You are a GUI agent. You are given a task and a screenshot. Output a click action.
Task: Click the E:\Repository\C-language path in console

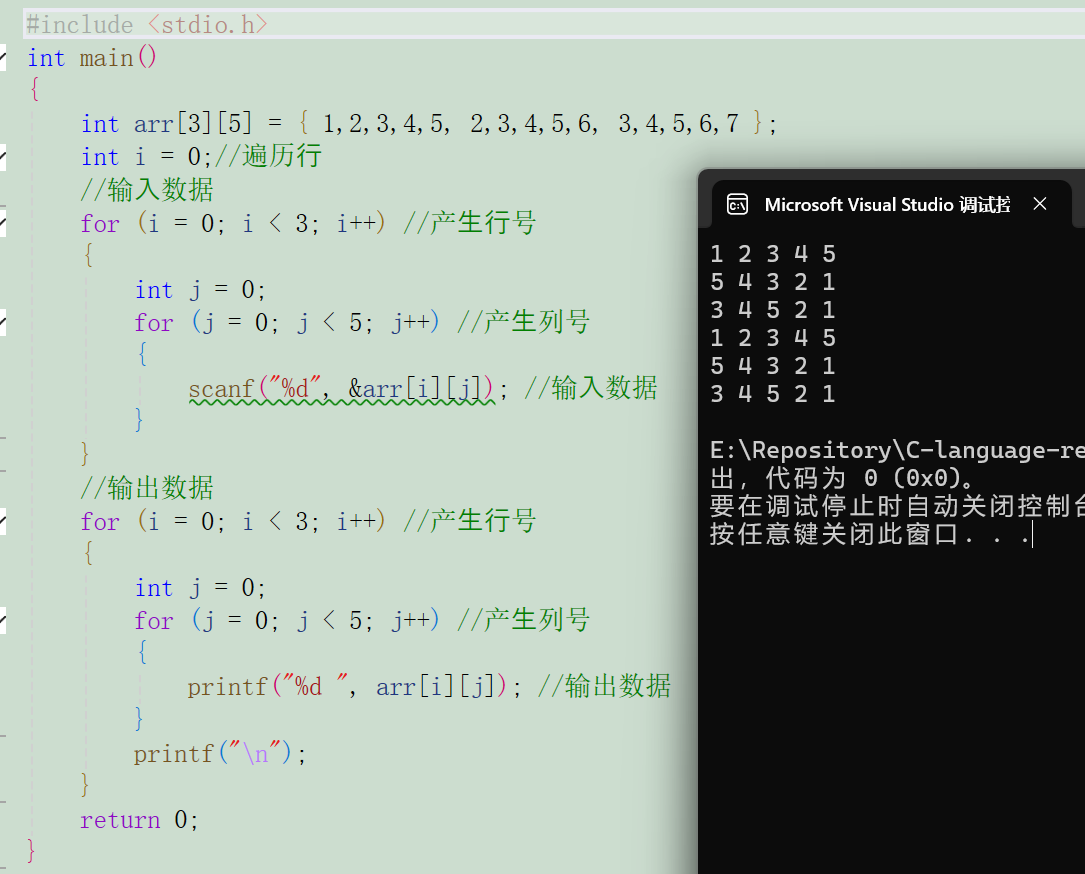click(x=897, y=450)
